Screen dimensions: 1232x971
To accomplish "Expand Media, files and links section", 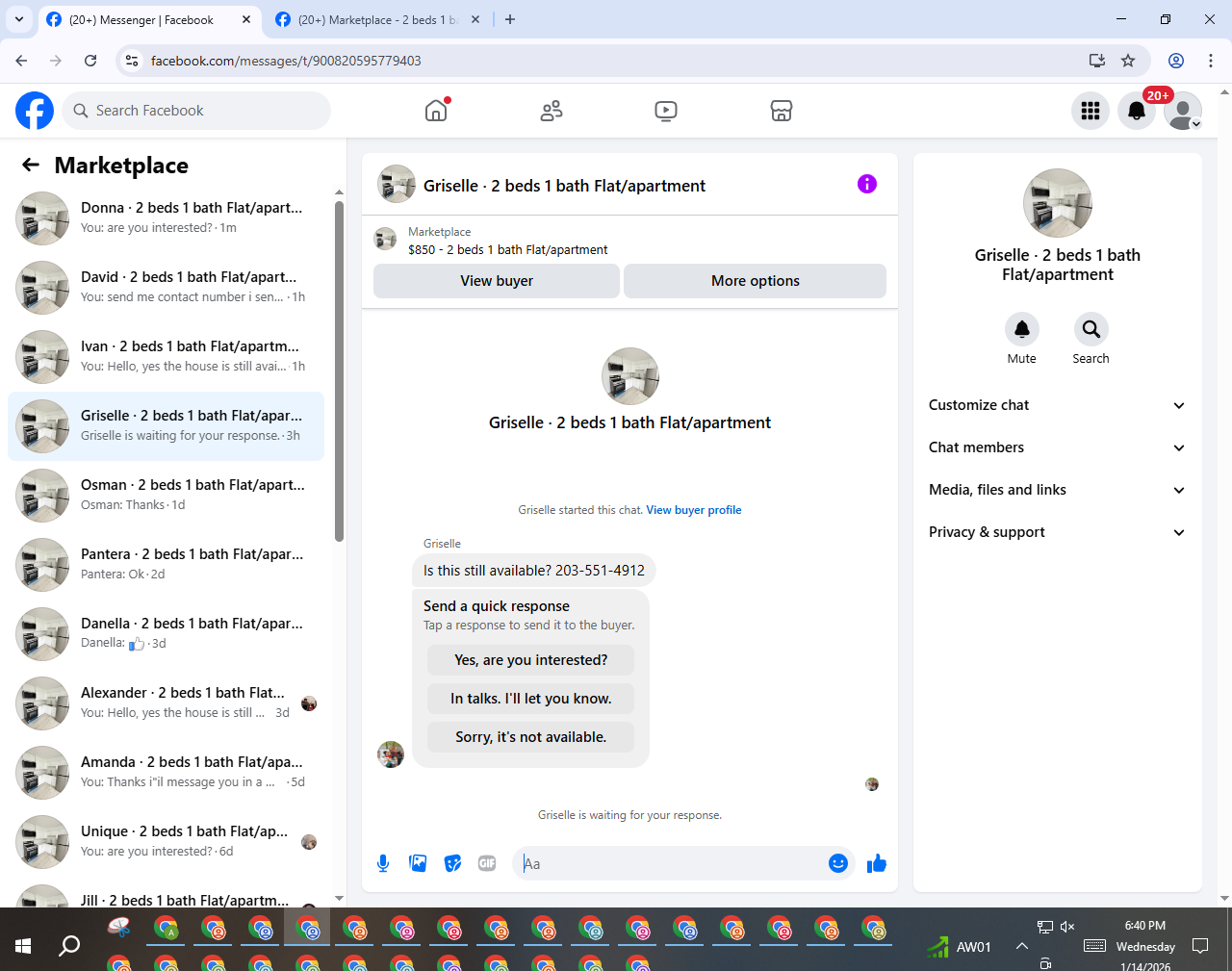I will (x=1057, y=490).
